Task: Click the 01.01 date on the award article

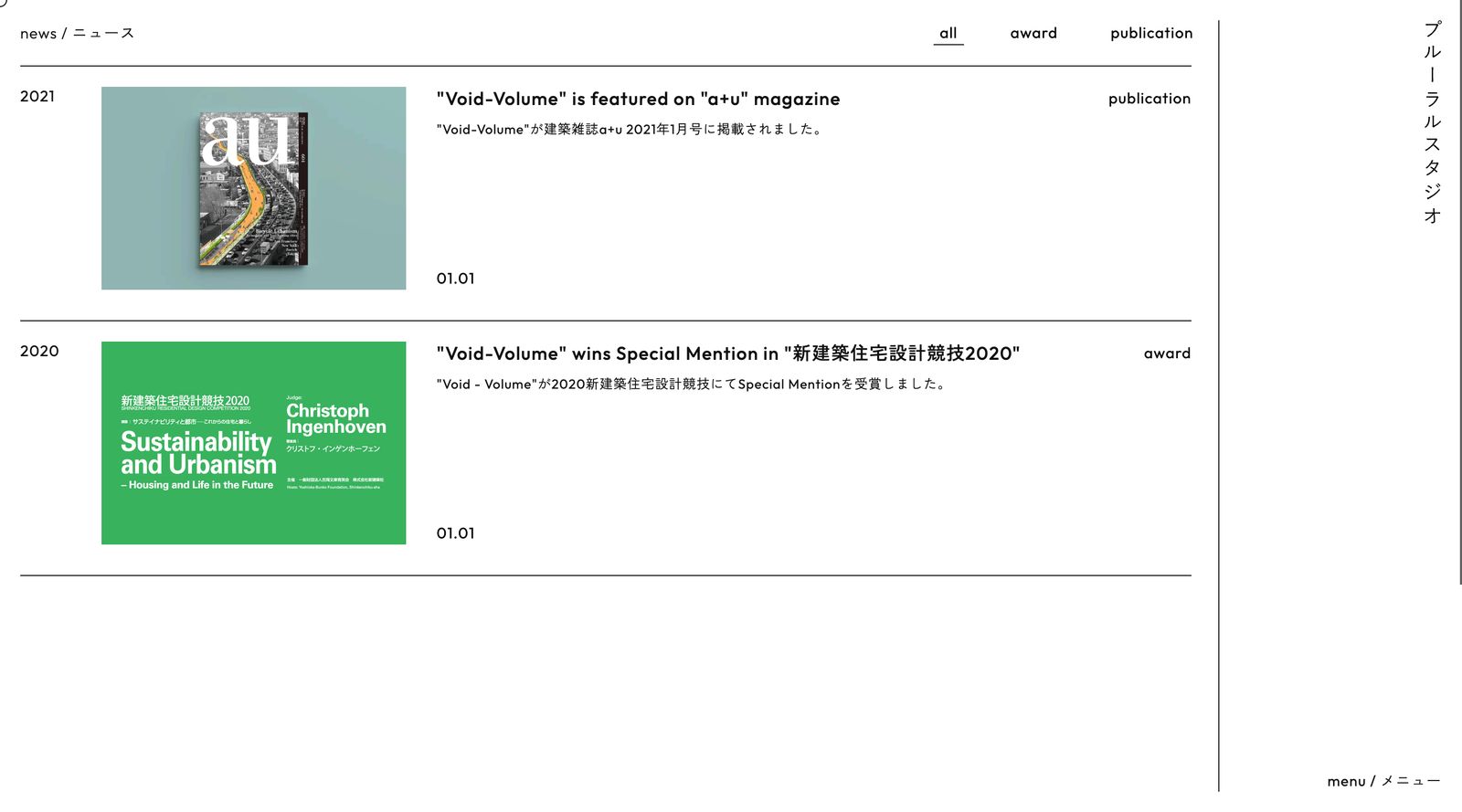Action: click(455, 533)
